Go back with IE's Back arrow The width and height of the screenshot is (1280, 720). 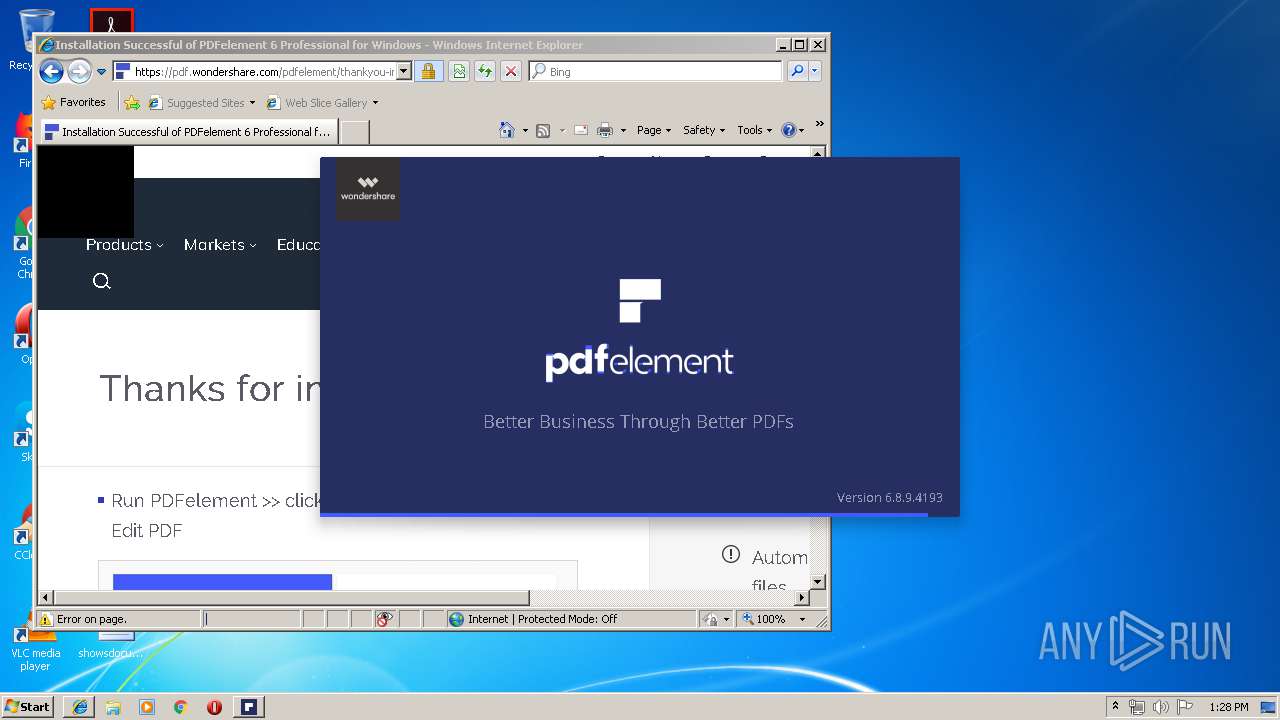(x=52, y=71)
